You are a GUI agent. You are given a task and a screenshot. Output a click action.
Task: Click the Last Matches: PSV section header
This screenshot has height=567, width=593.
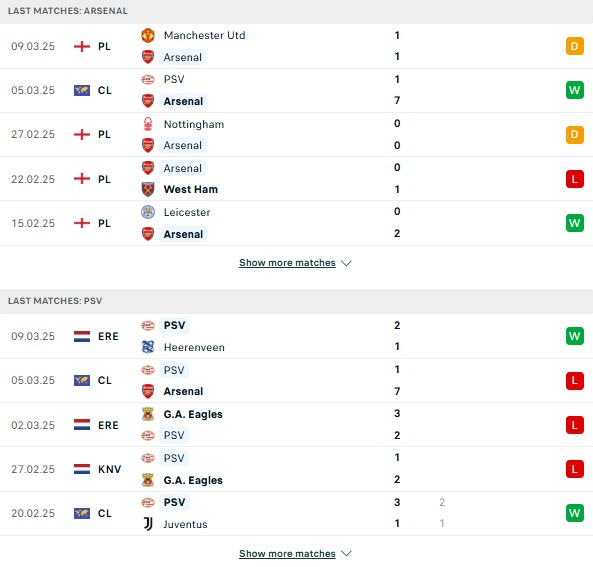tap(296, 301)
